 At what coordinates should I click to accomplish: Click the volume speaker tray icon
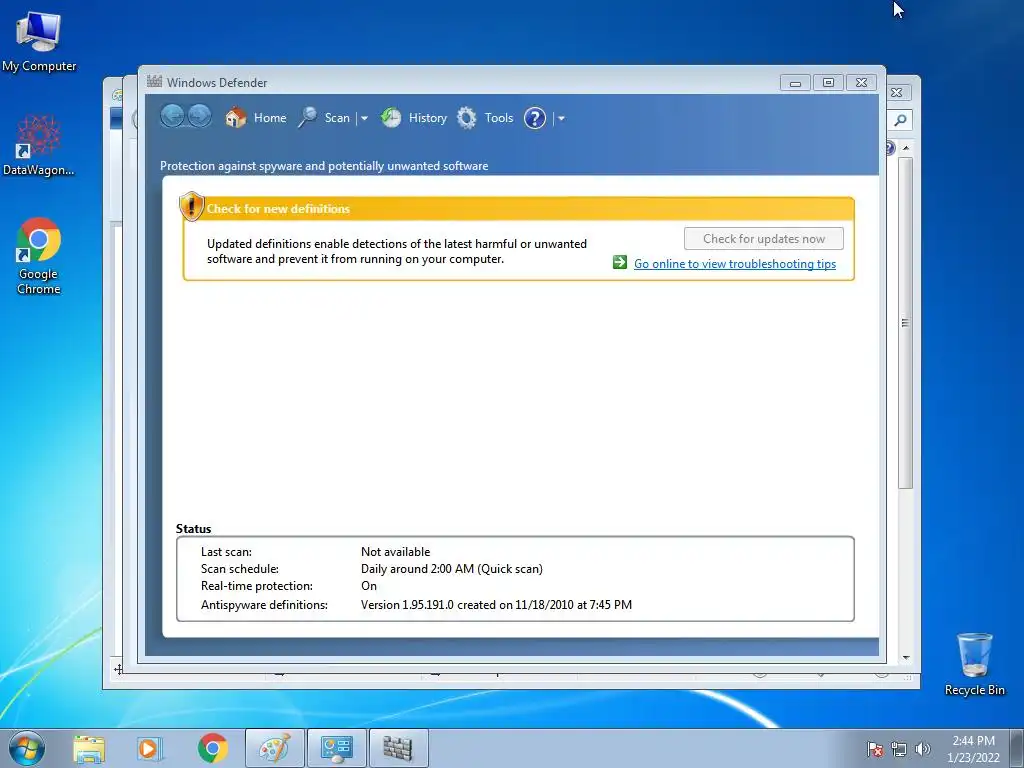[x=922, y=749]
